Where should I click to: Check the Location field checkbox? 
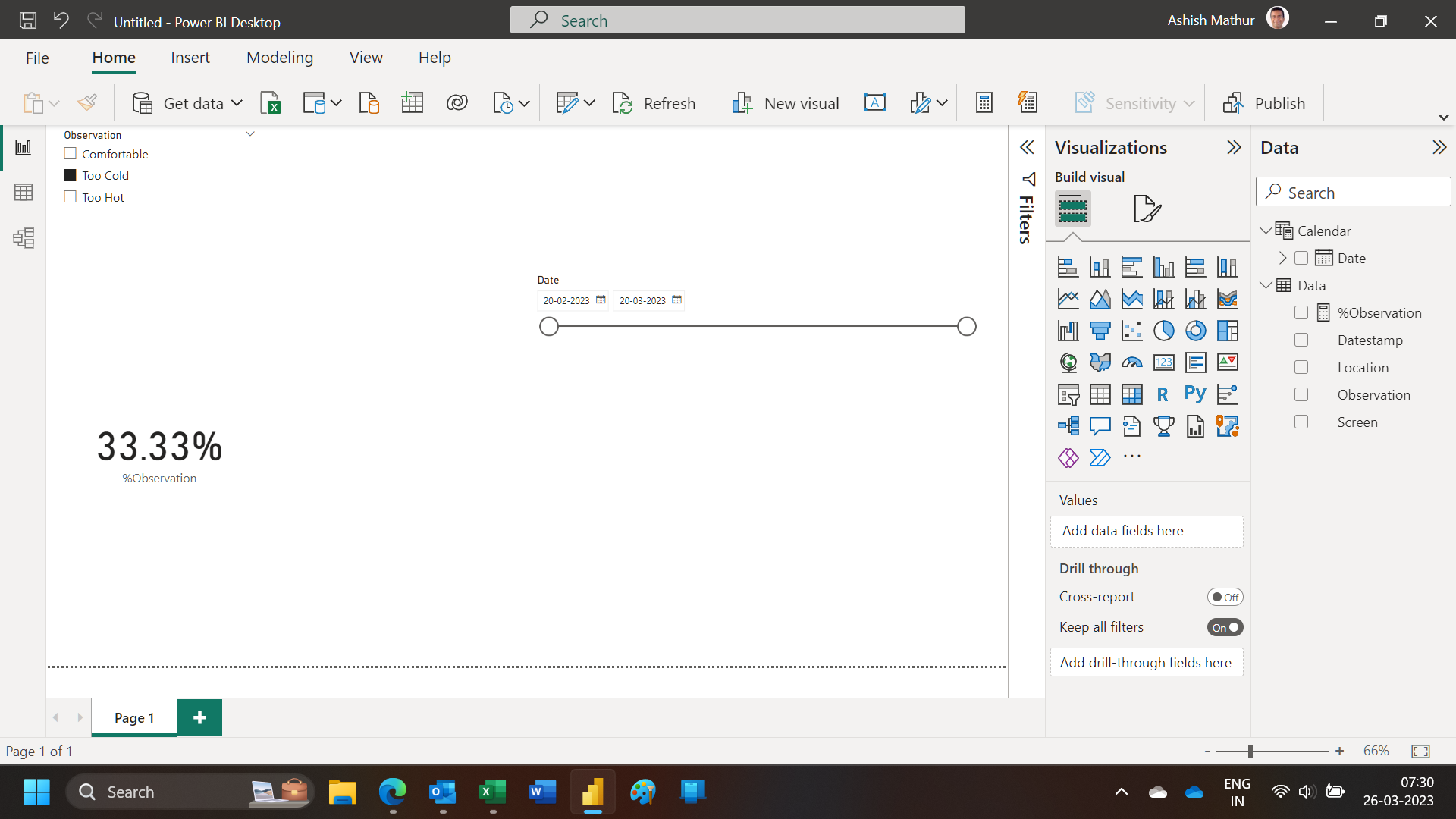click(1301, 368)
